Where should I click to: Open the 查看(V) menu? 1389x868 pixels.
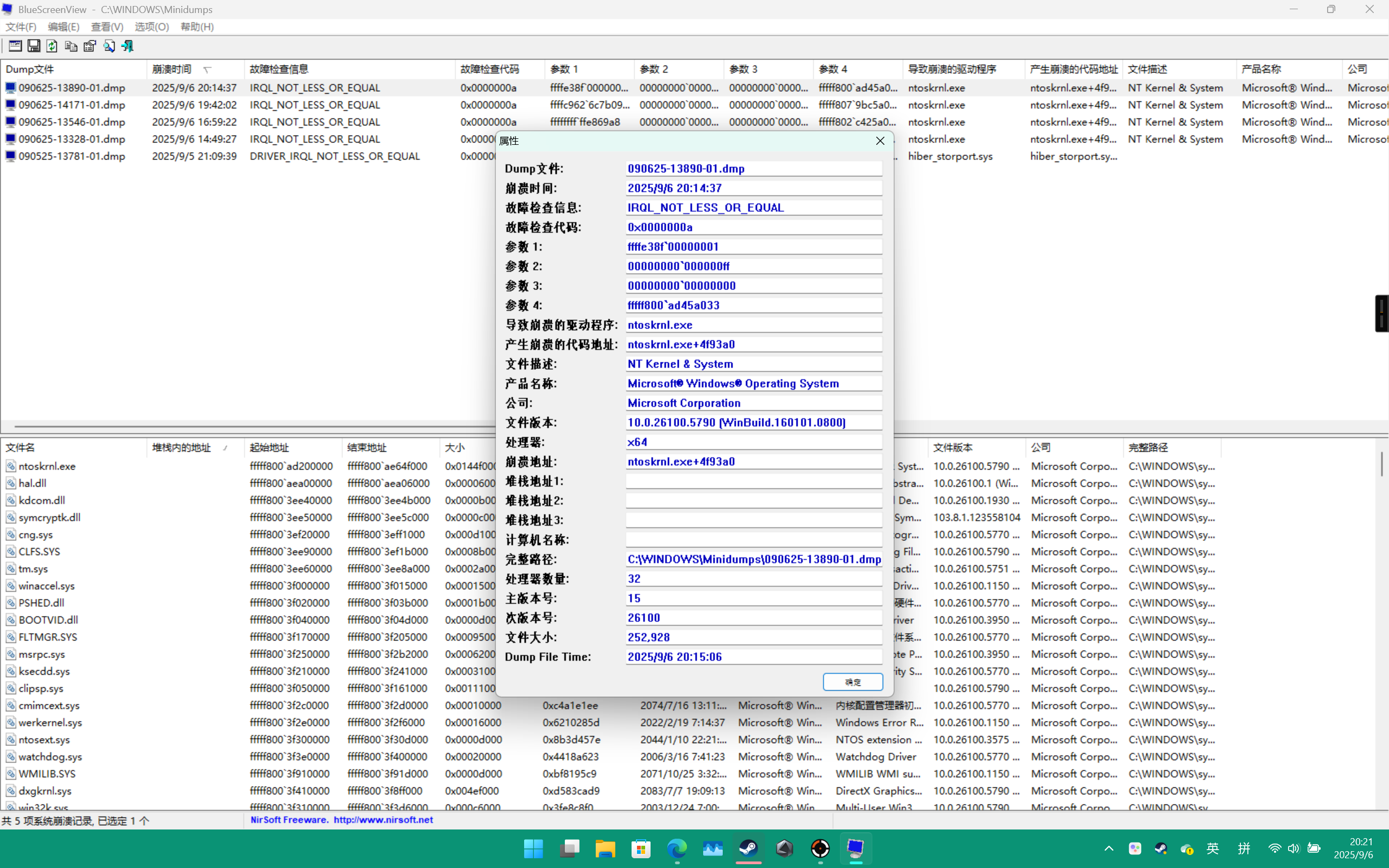tap(107, 27)
